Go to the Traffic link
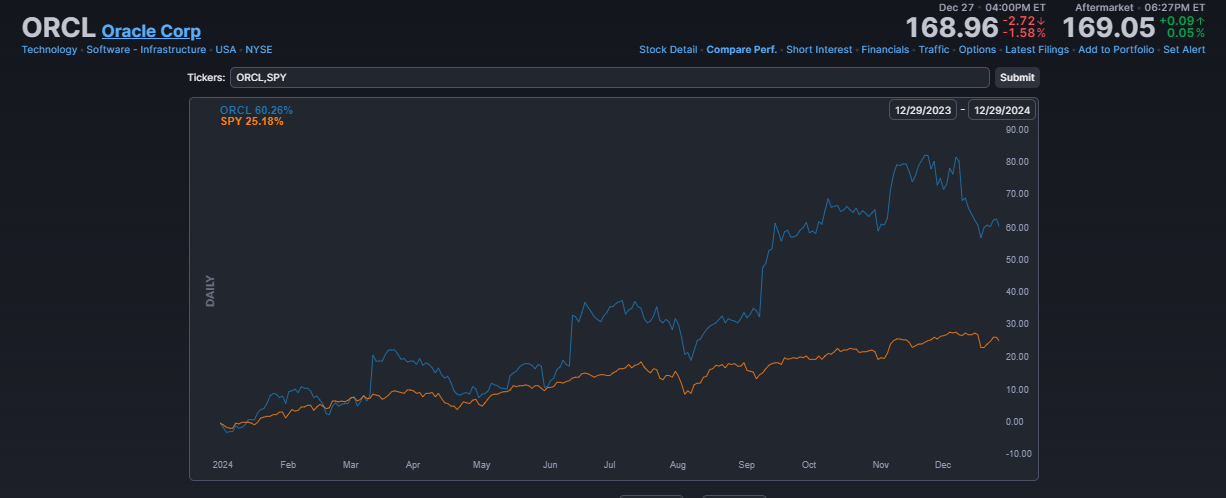 point(934,49)
